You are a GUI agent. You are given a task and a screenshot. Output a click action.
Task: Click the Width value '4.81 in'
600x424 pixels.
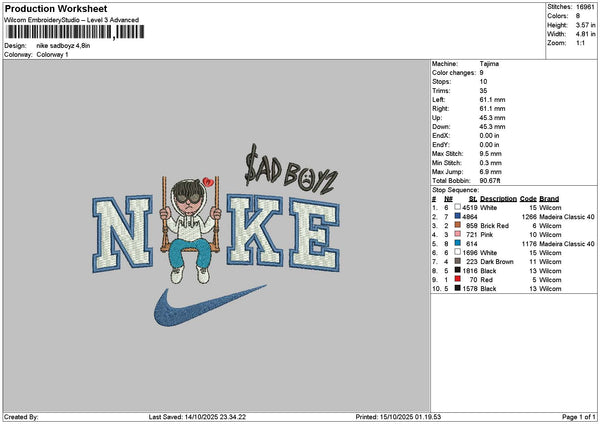(x=585, y=34)
